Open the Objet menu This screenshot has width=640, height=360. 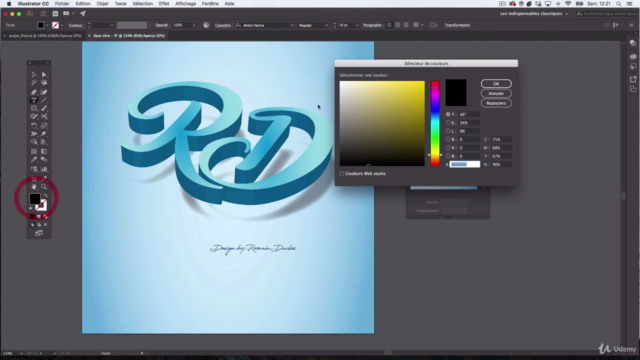[102, 4]
